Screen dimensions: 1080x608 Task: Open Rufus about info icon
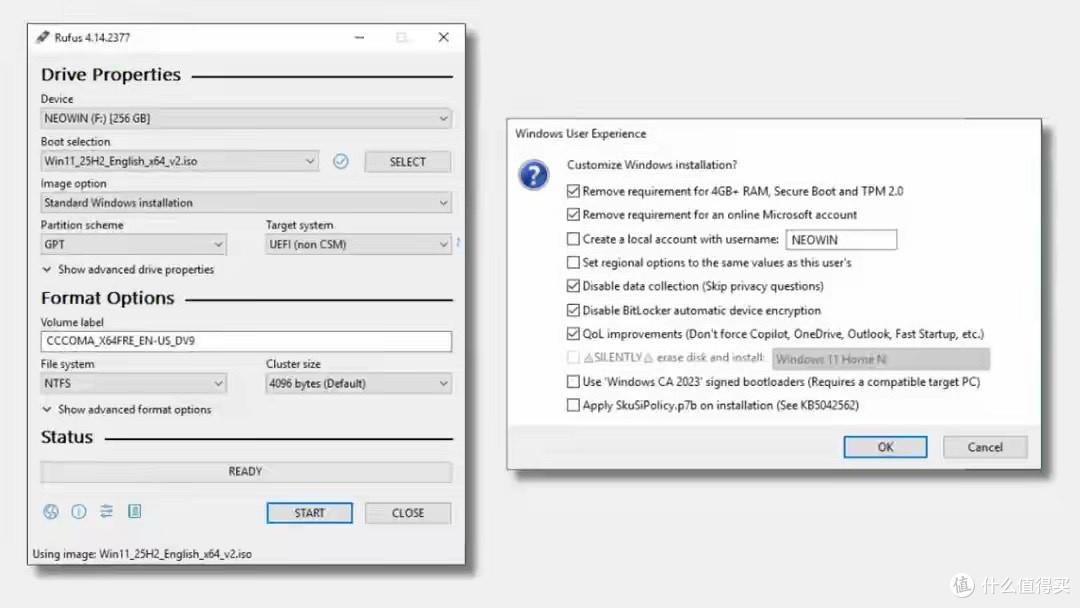79,512
